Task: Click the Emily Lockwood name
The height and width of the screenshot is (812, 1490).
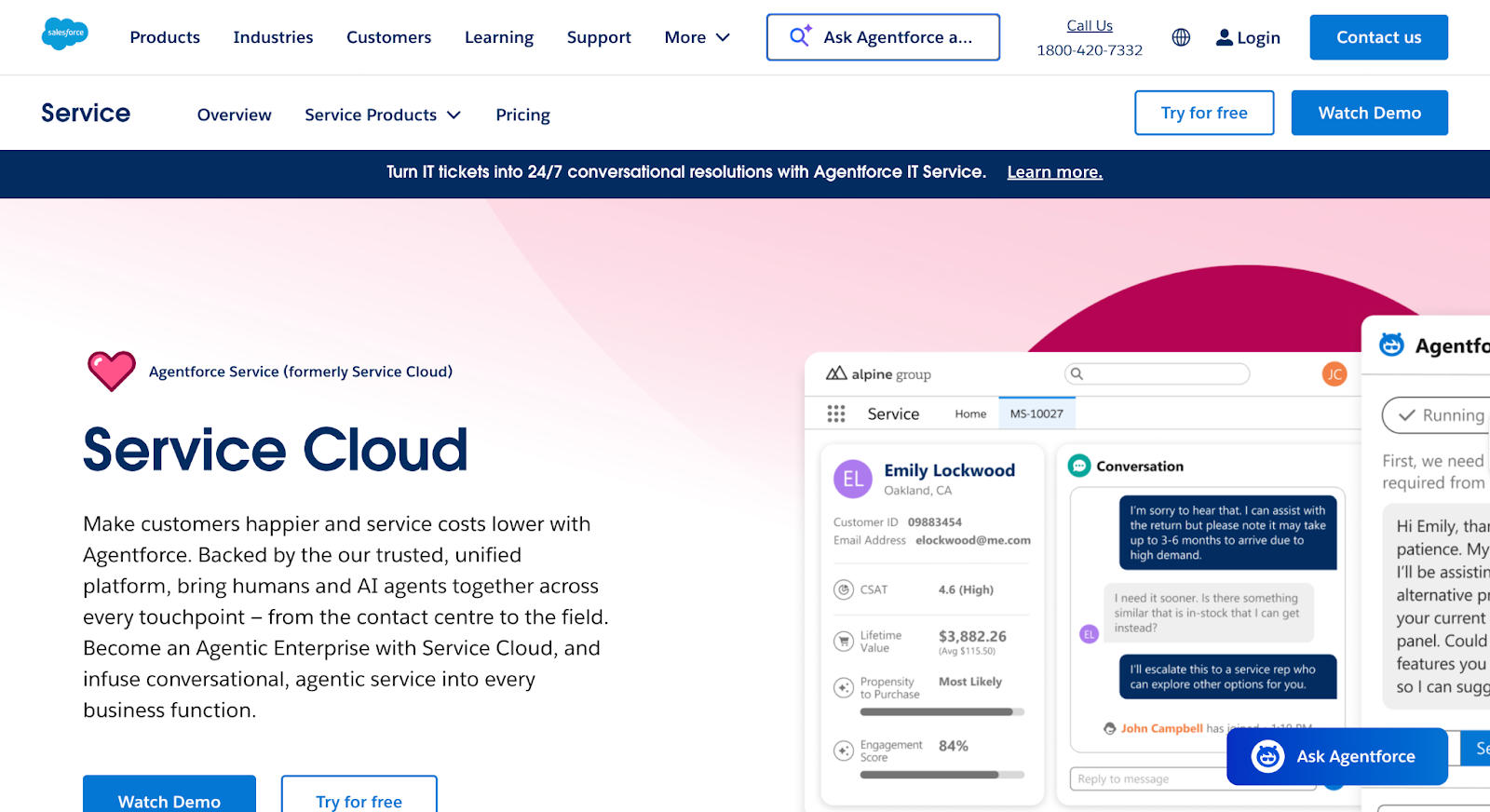Action: coord(949,470)
